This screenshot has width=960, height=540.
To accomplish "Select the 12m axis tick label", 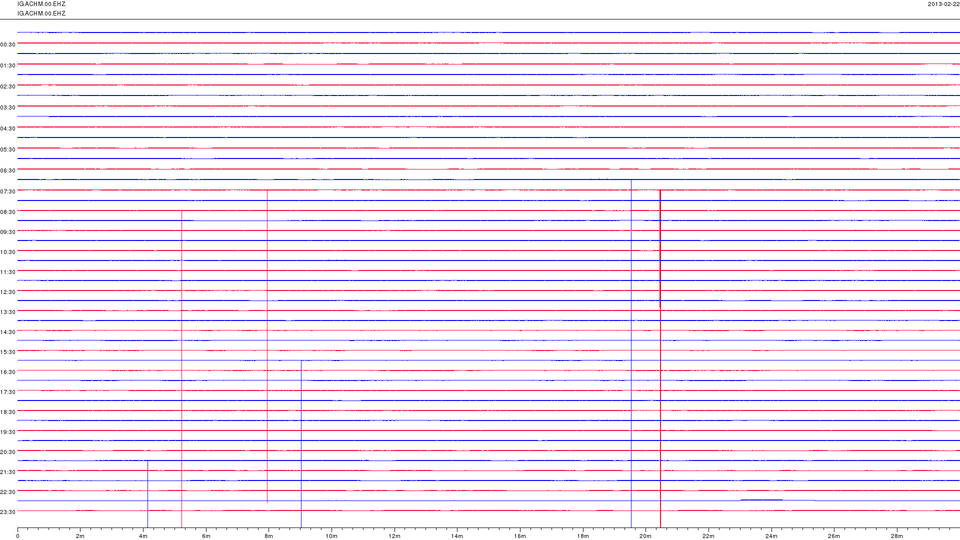I will [394, 536].
